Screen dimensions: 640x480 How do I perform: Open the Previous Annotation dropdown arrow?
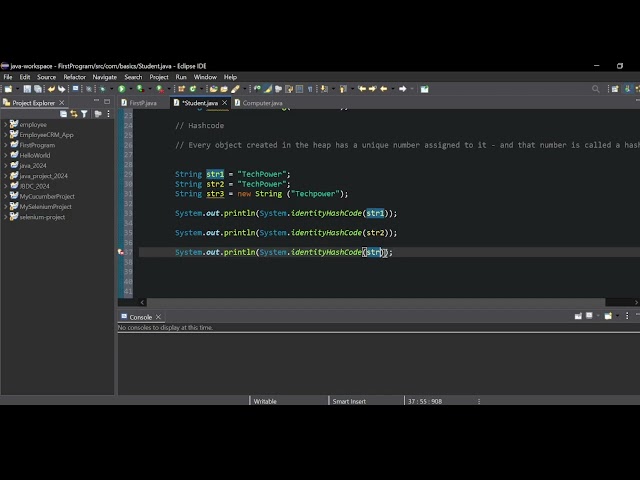pos(352,89)
